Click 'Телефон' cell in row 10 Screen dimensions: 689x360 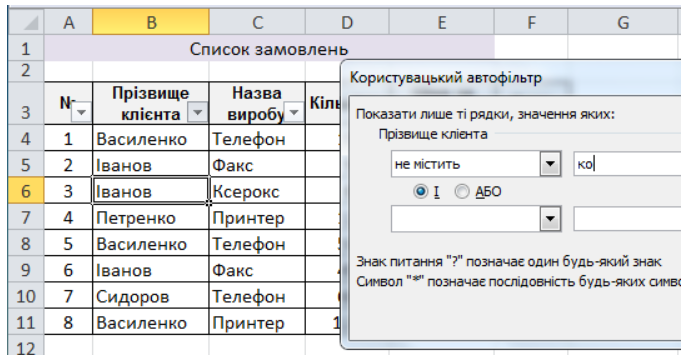257,296
